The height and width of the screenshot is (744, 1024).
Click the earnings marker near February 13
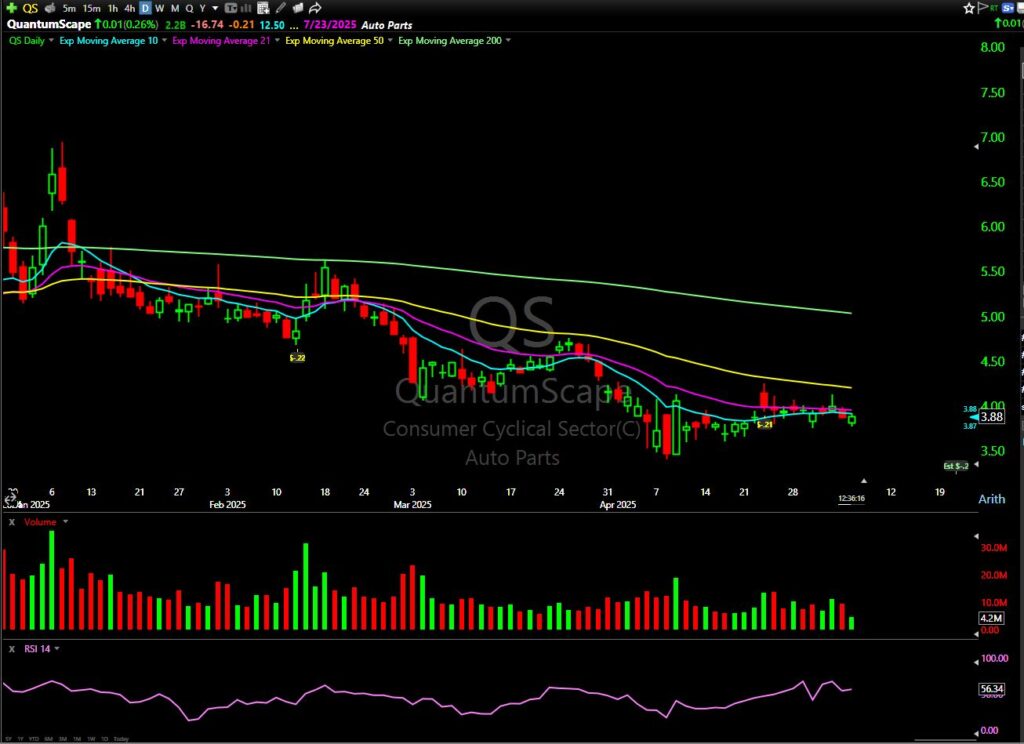(297, 357)
